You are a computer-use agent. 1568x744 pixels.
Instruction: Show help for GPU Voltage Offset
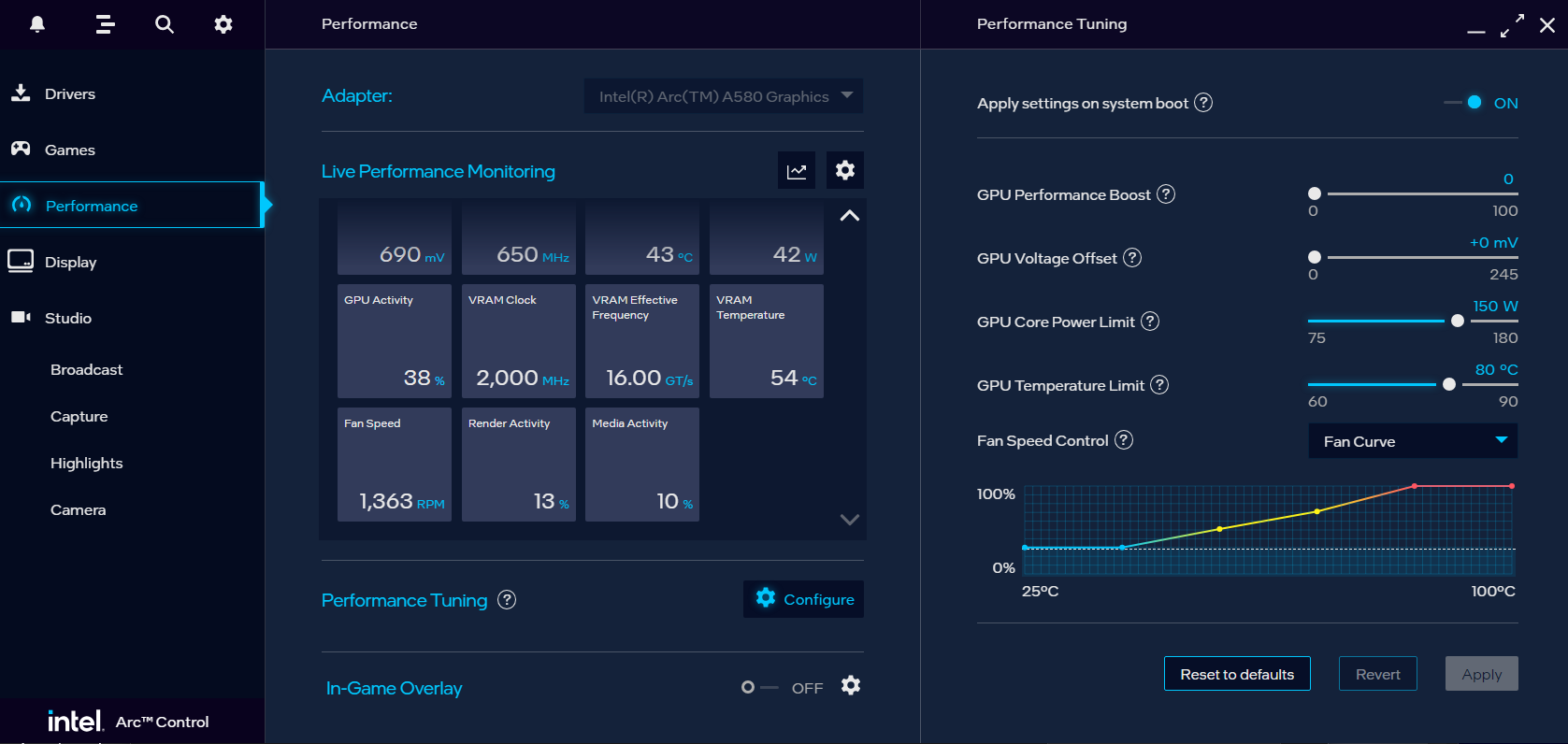pos(1132,258)
